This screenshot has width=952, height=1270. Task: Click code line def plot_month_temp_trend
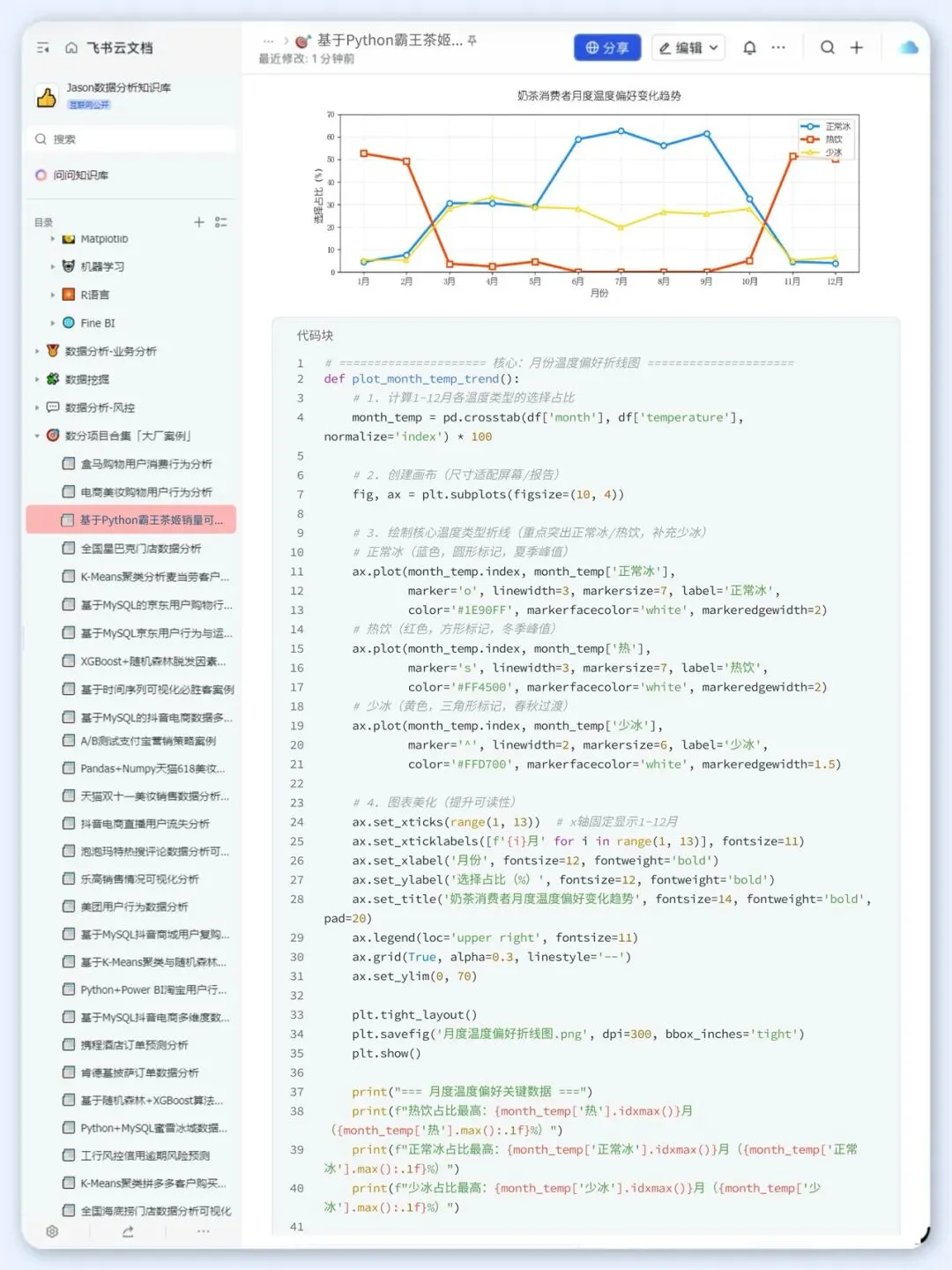point(421,378)
